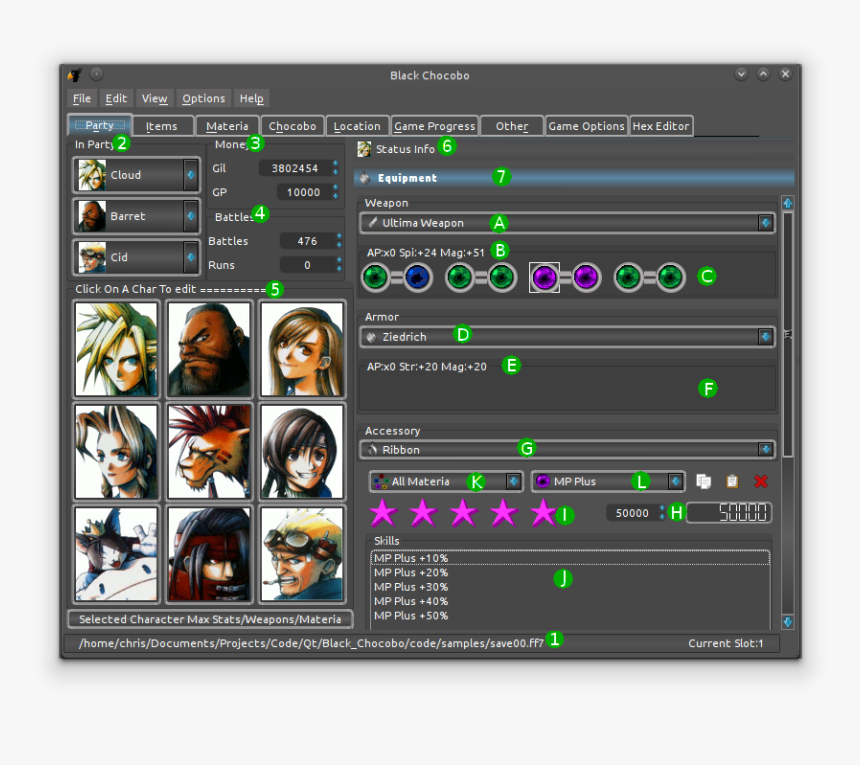This screenshot has width=860, height=765.
Task: Open the Options menu
Action: pyautogui.click(x=203, y=99)
